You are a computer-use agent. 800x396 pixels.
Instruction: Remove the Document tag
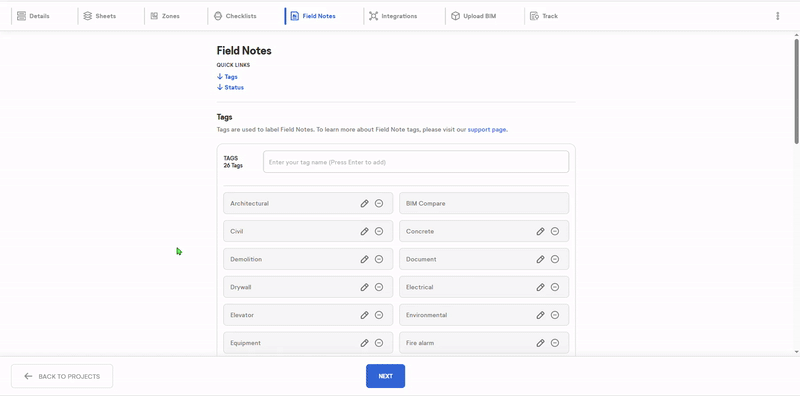555,259
